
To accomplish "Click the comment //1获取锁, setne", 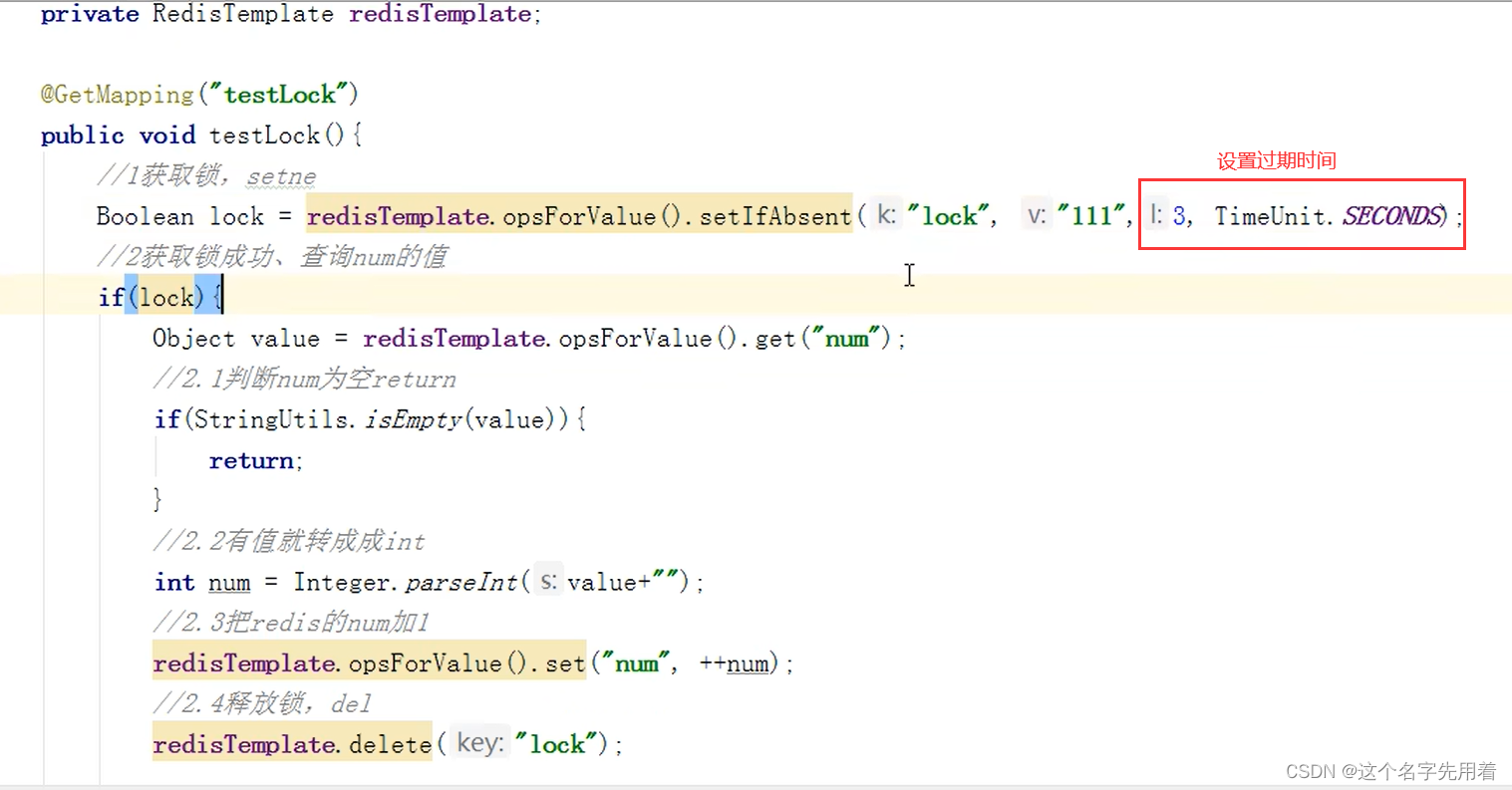I will tap(206, 176).
